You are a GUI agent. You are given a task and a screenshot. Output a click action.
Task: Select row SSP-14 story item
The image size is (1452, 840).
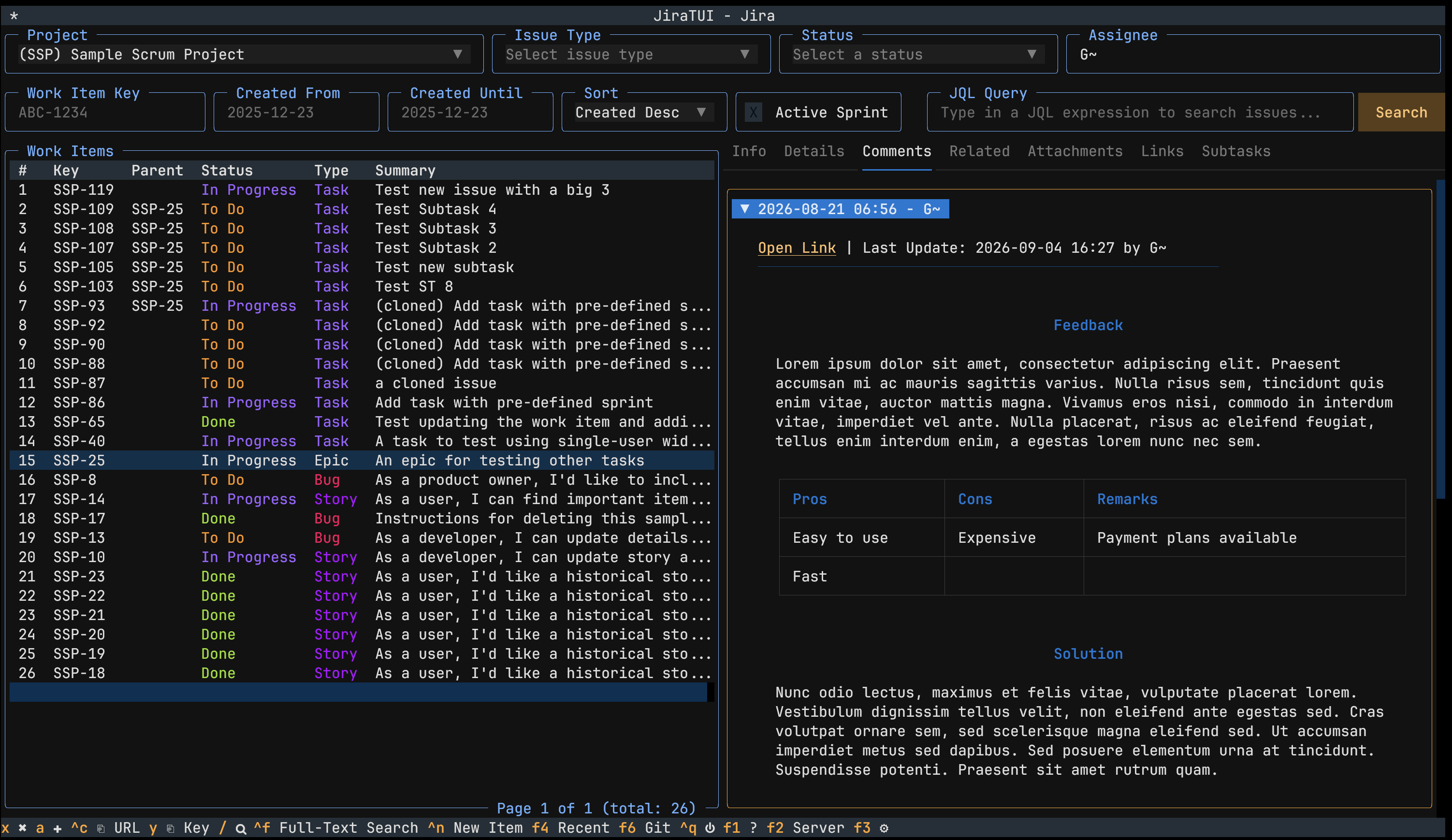coord(362,499)
